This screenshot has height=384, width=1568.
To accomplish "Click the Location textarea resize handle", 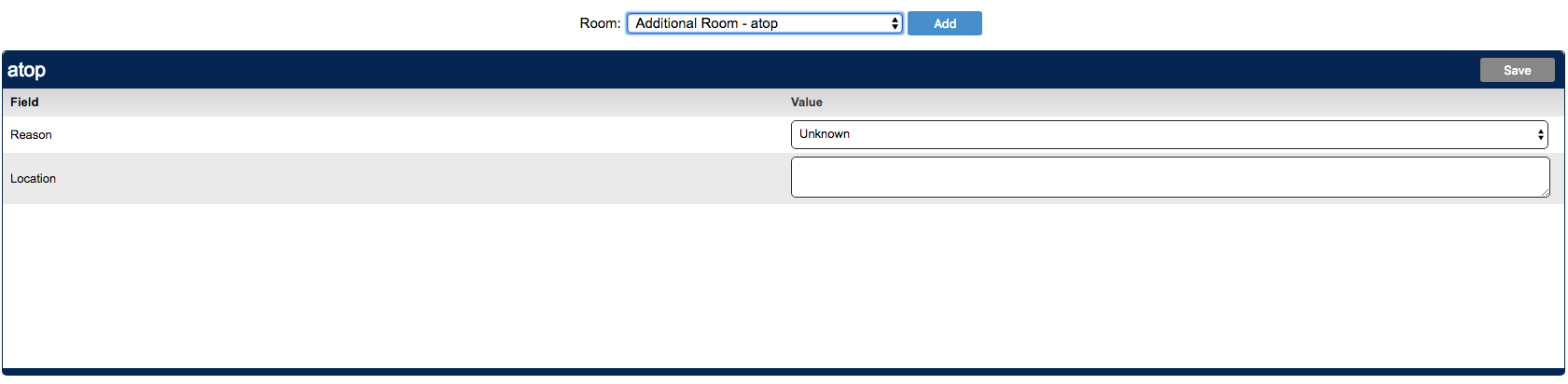I will pyautogui.click(x=1545, y=192).
